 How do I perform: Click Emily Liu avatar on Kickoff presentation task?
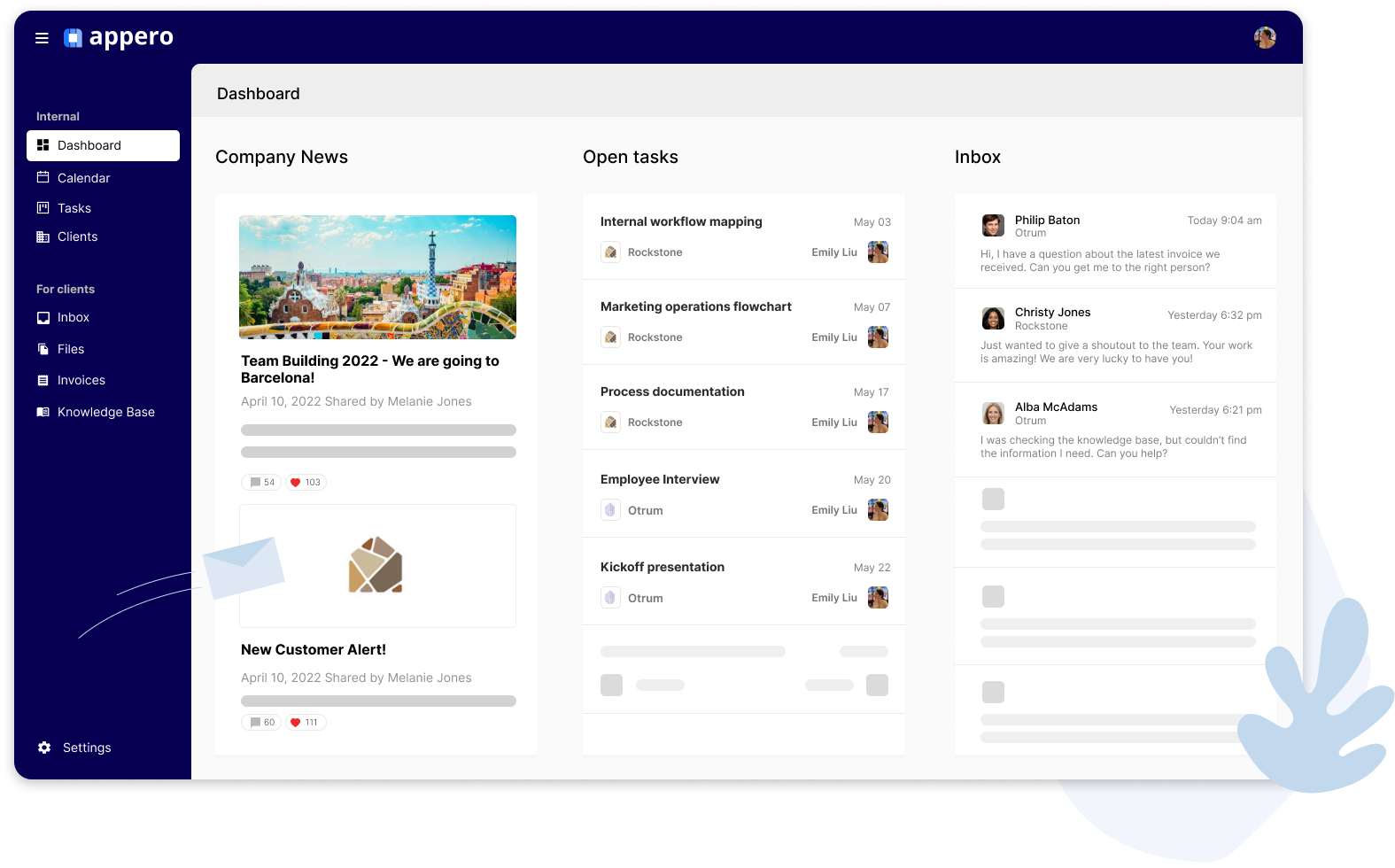click(878, 598)
